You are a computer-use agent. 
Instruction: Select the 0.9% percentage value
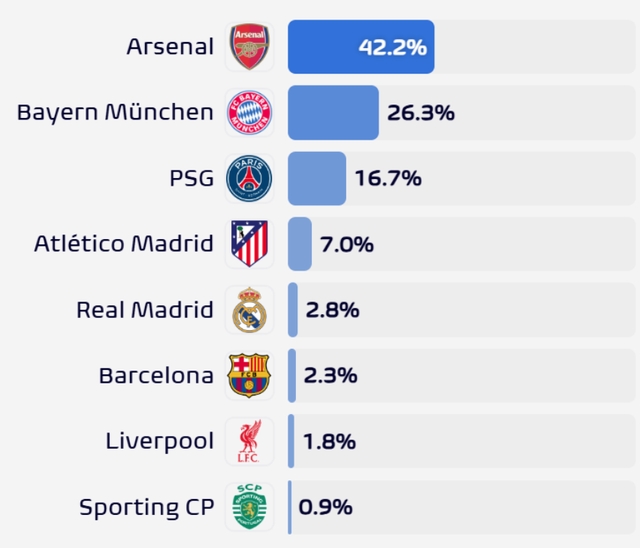(x=326, y=507)
